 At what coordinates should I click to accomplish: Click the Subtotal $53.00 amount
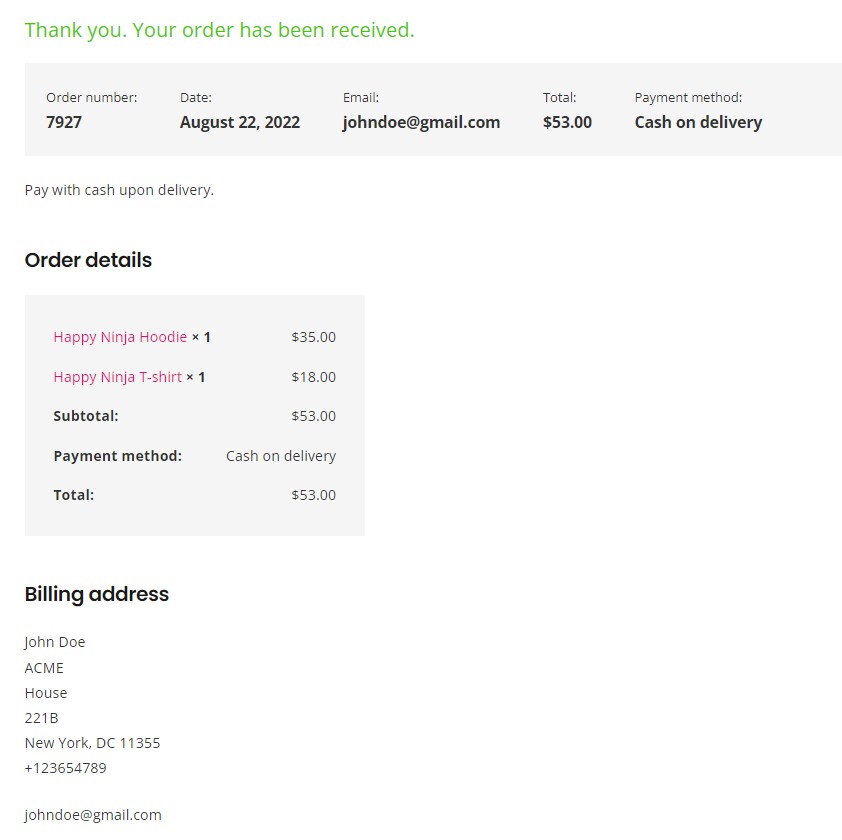click(314, 416)
